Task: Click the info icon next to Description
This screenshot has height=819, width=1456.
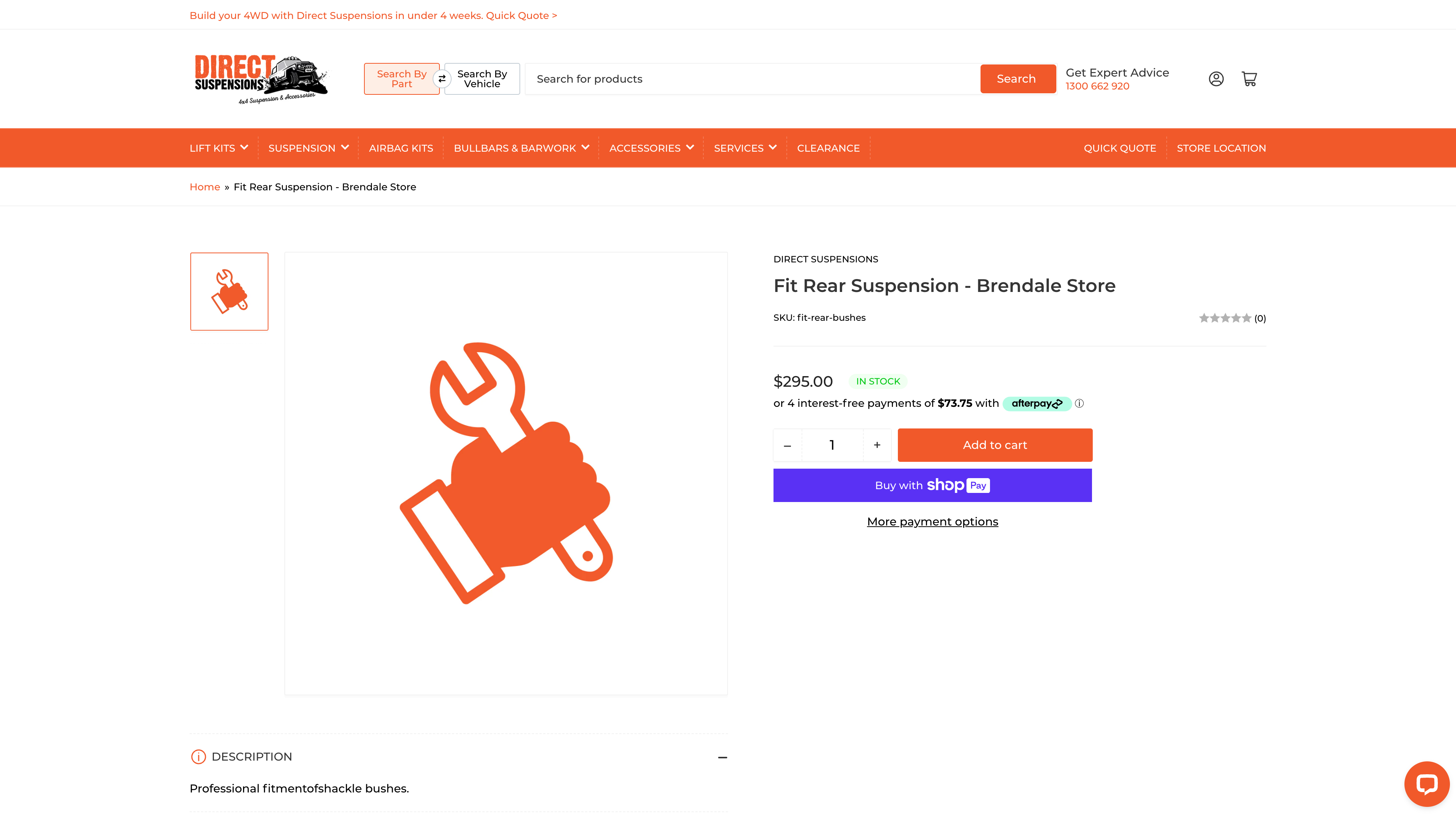Action: [x=198, y=756]
